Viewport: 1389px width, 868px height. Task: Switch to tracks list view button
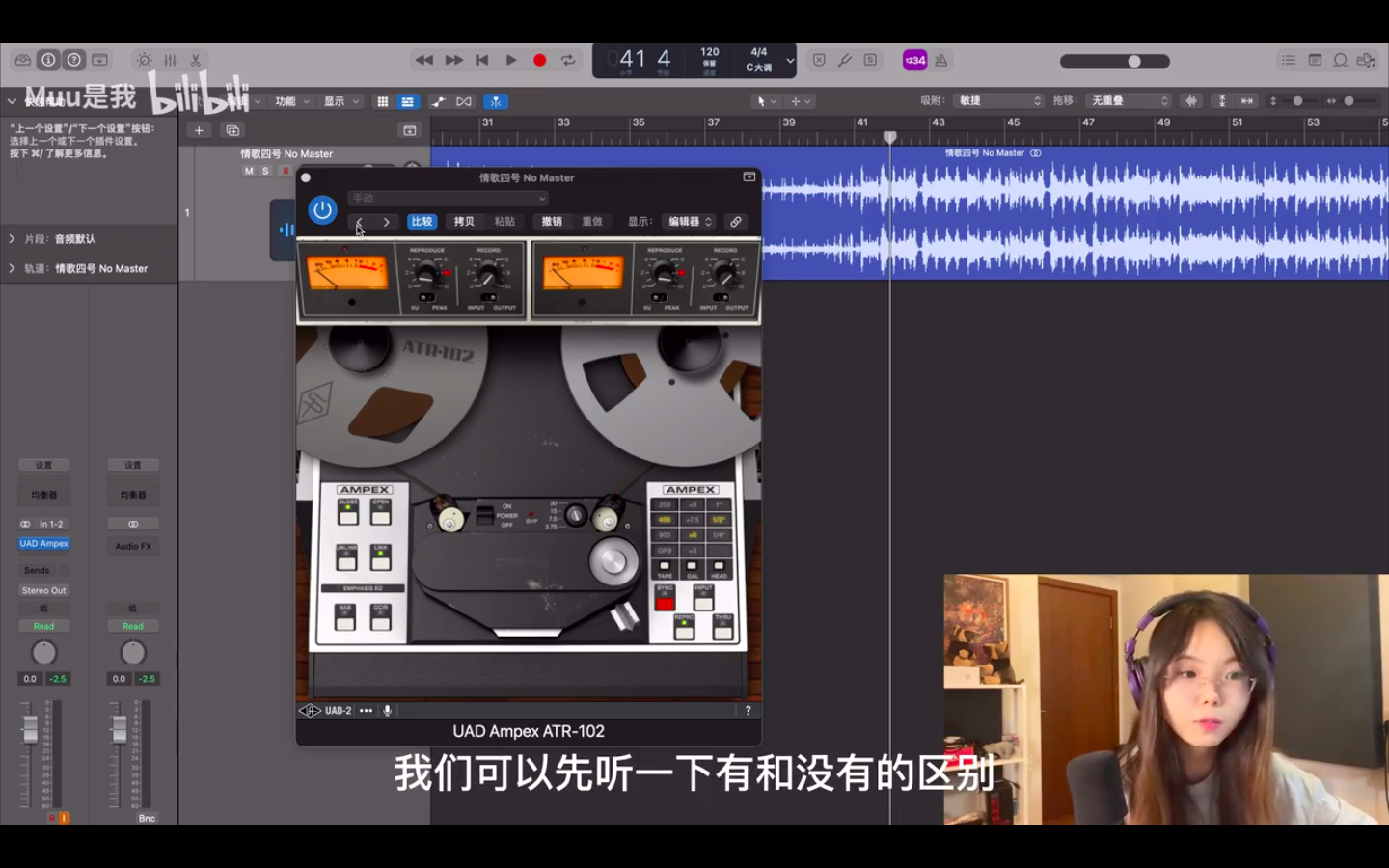coord(407,101)
